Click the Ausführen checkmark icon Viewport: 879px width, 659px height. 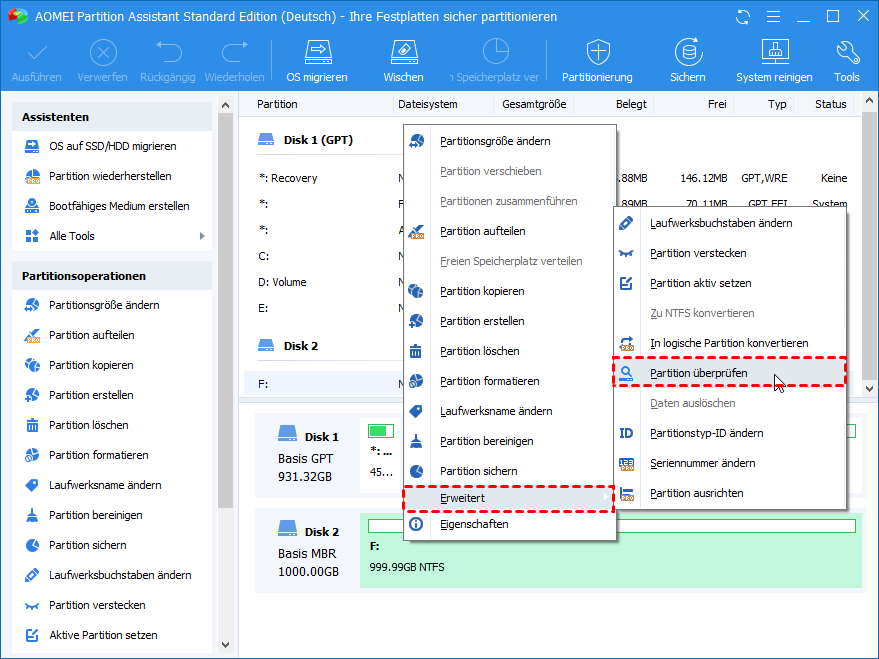37,53
